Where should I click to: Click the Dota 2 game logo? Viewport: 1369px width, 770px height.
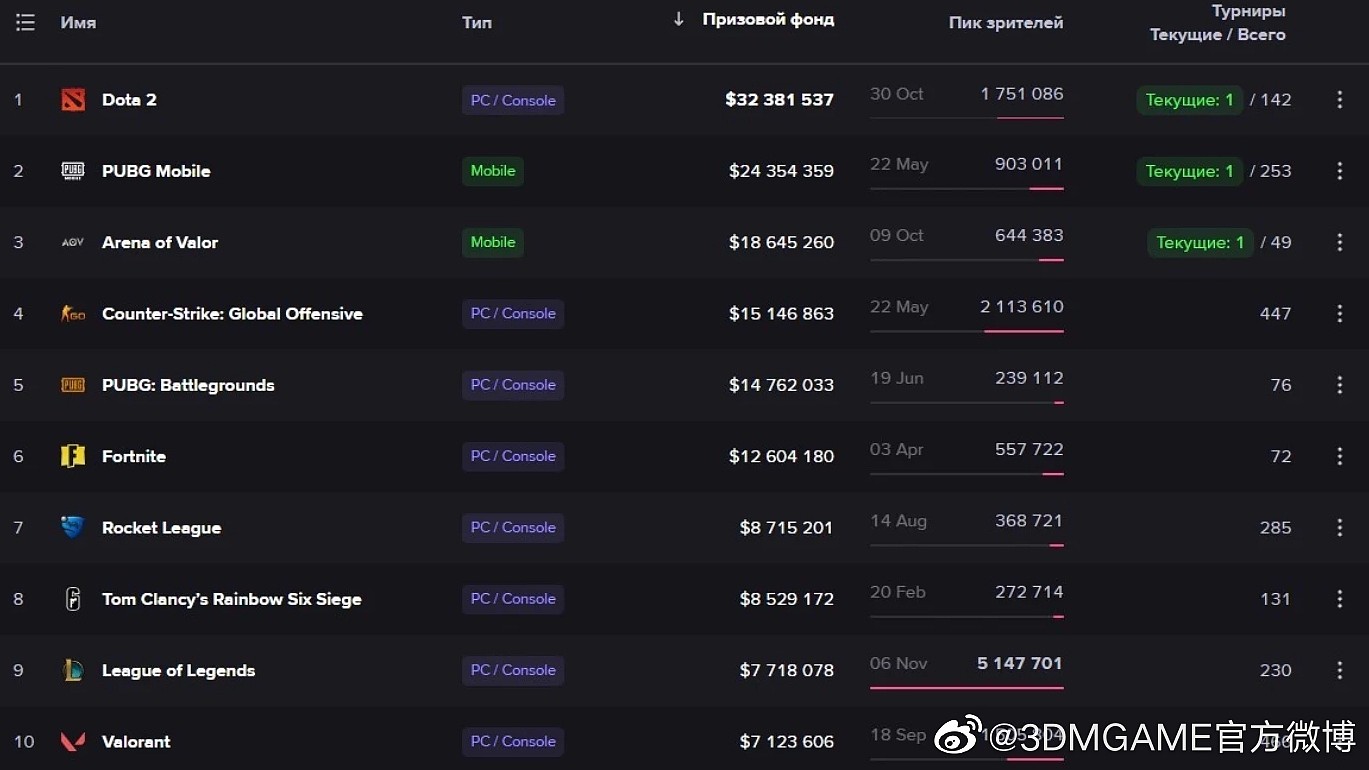(x=73, y=100)
